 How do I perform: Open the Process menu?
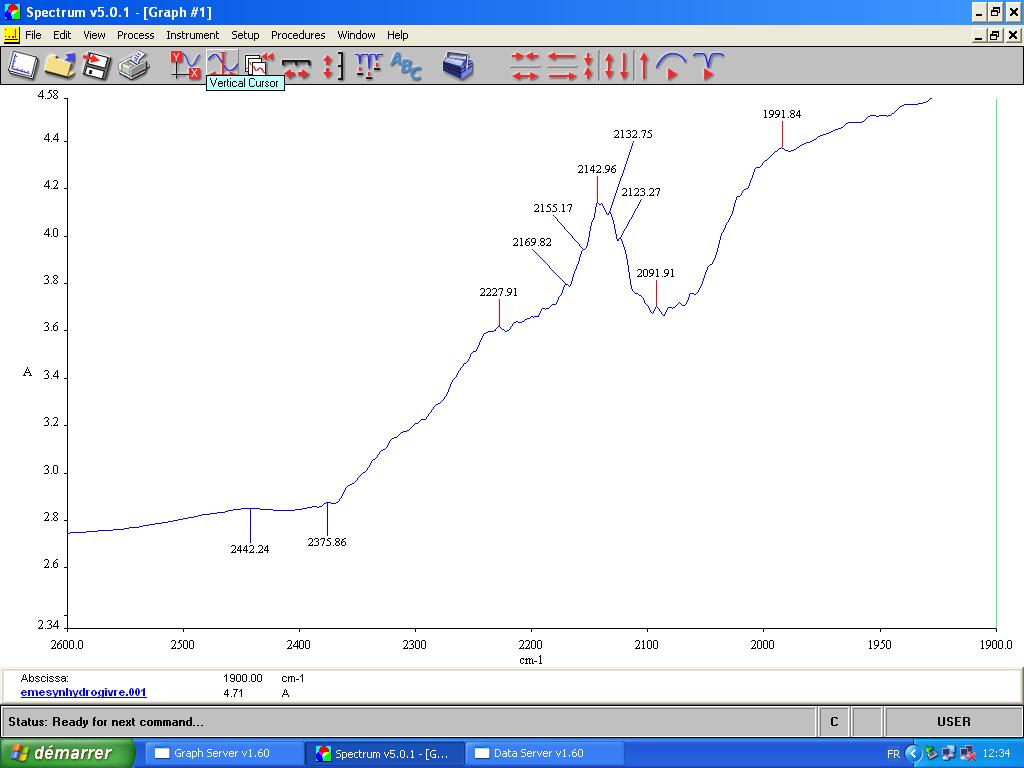(x=135, y=35)
